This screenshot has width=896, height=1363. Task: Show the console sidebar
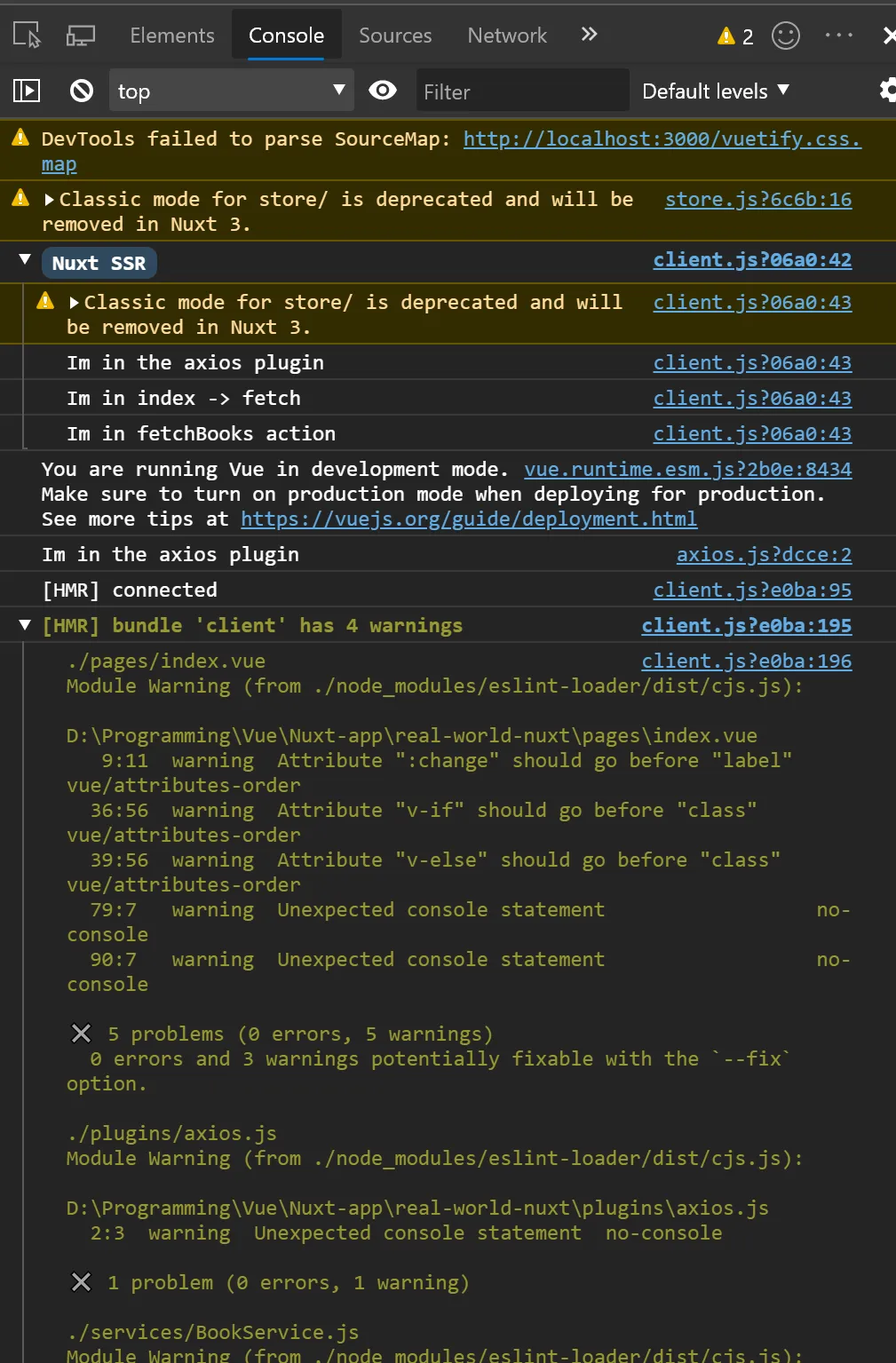[27, 91]
